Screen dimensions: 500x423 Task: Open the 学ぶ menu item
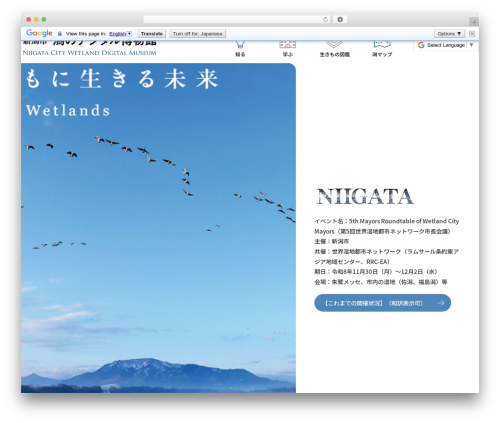click(x=288, y=48)
